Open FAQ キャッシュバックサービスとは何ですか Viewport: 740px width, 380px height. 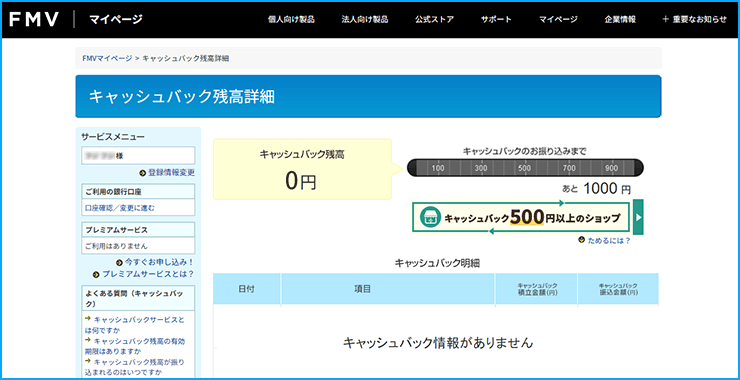pyautogui.click(x=134, y=325)
